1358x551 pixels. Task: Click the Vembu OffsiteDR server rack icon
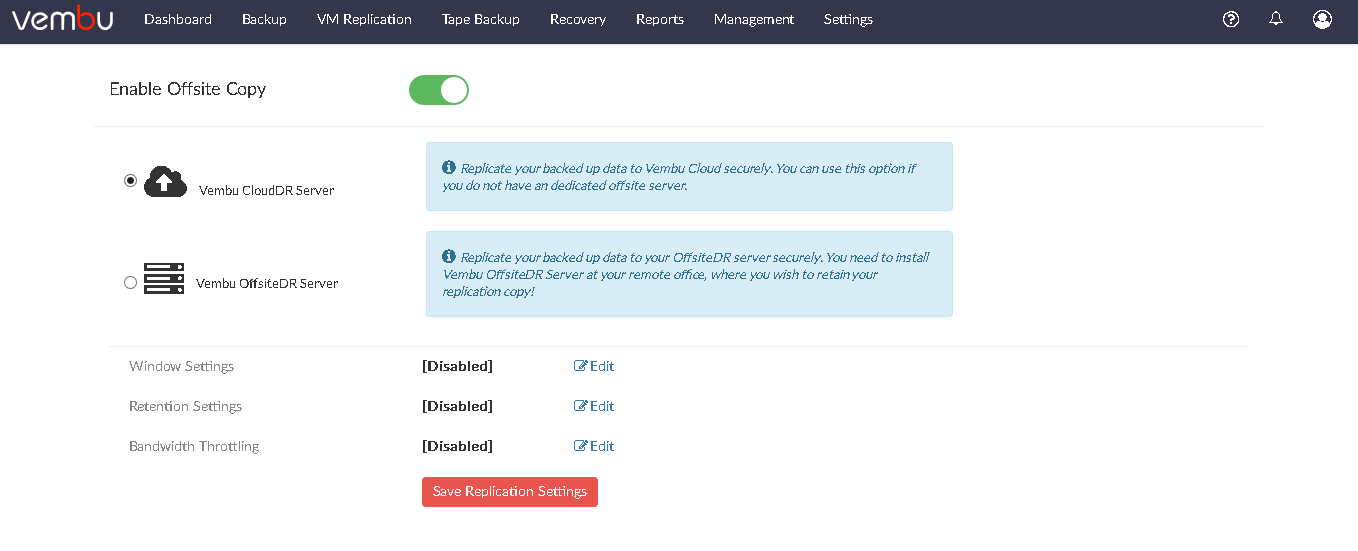click(164, 278)
